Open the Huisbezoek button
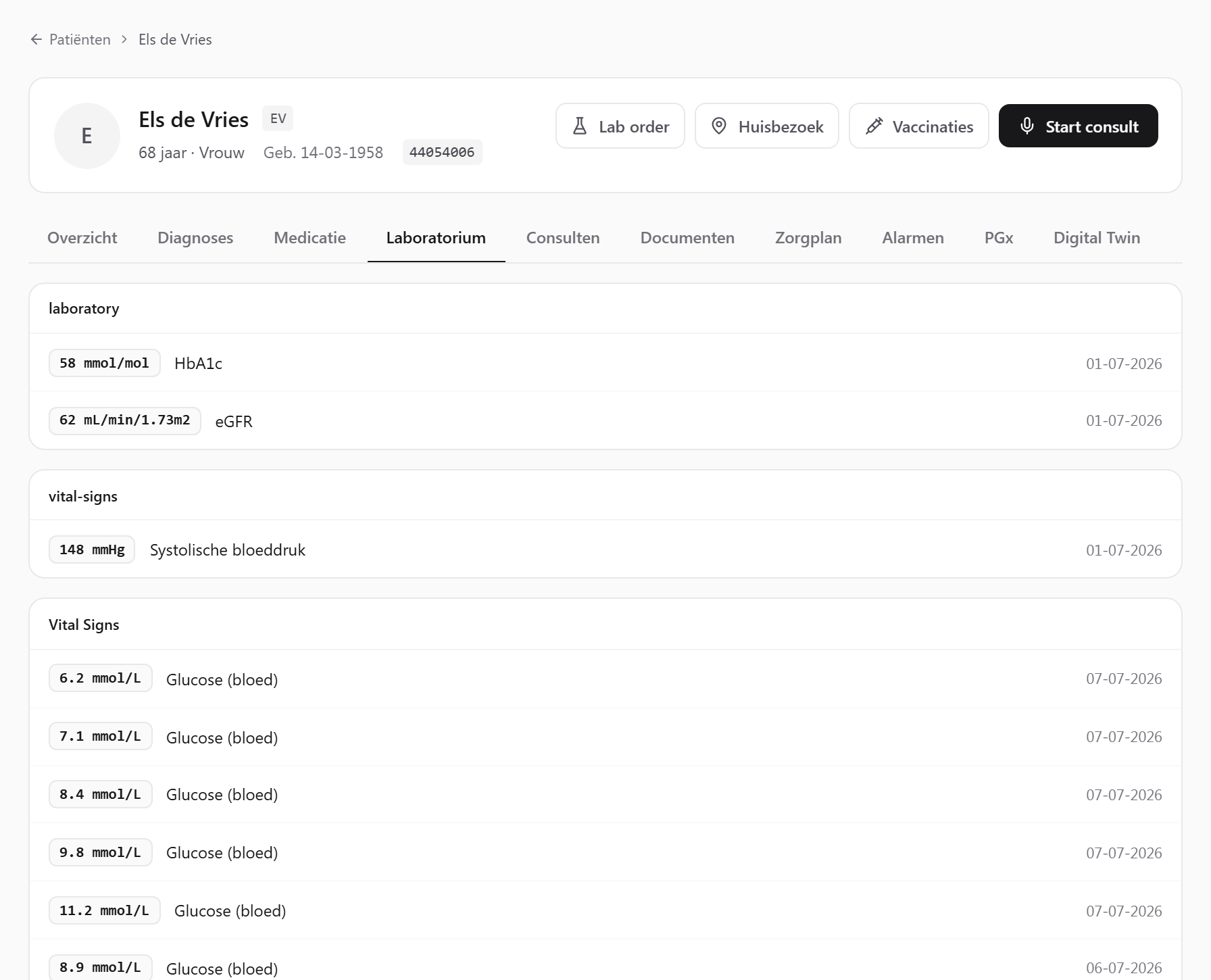 tap(767, 126)
